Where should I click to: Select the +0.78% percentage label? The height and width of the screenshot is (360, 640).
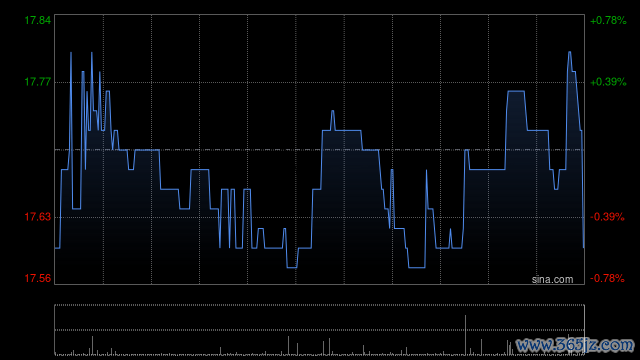coord(608,20)
